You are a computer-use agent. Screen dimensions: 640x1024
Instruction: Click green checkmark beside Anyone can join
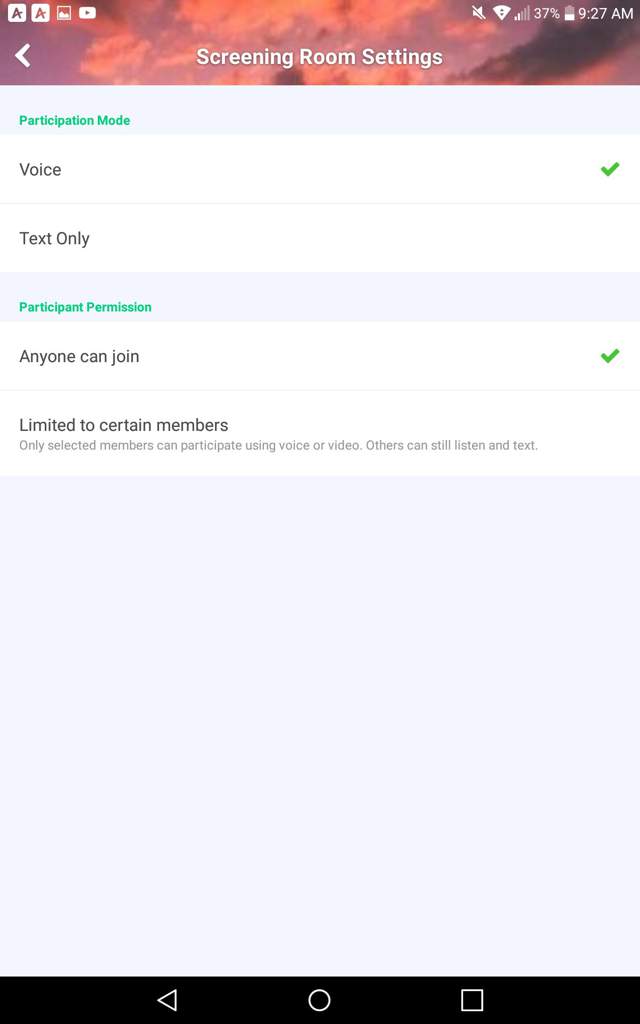[610, 356]
